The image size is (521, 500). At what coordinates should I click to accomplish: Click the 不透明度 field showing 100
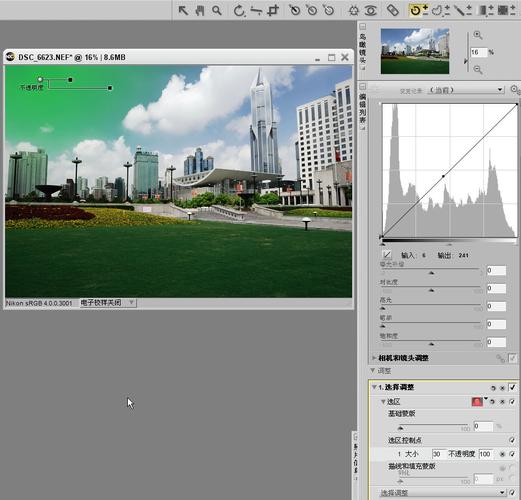(x=486, y=454)
